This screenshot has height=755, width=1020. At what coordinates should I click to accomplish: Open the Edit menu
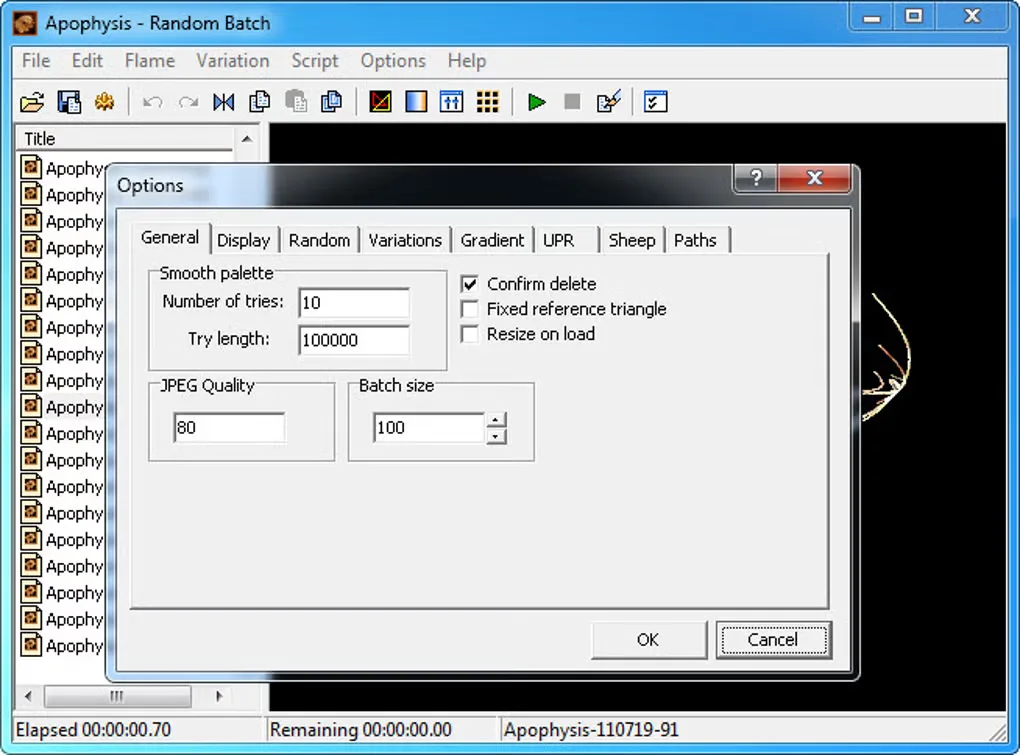tap(87, 61)
